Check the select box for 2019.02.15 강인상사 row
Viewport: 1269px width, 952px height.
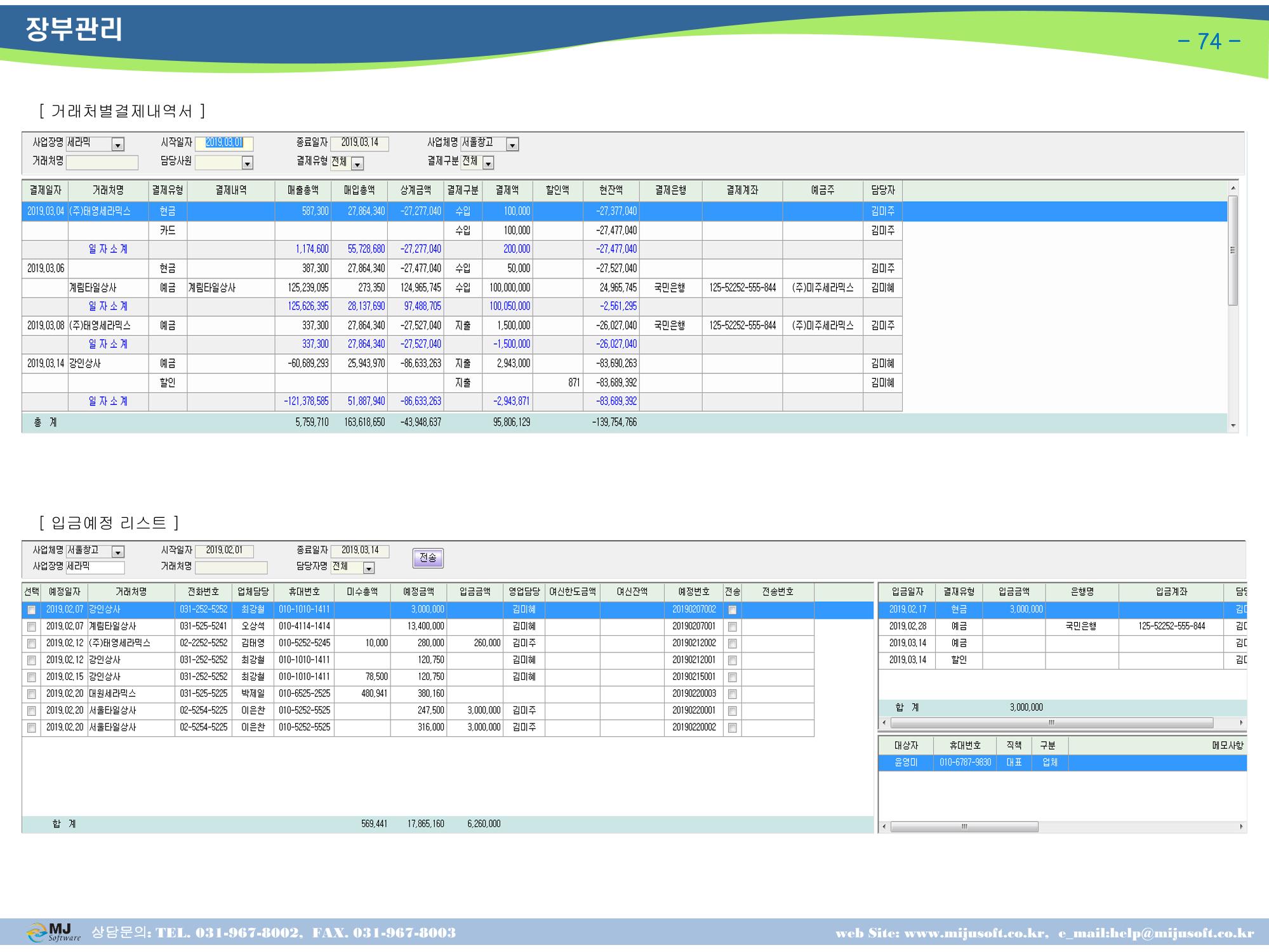[31, 677]
